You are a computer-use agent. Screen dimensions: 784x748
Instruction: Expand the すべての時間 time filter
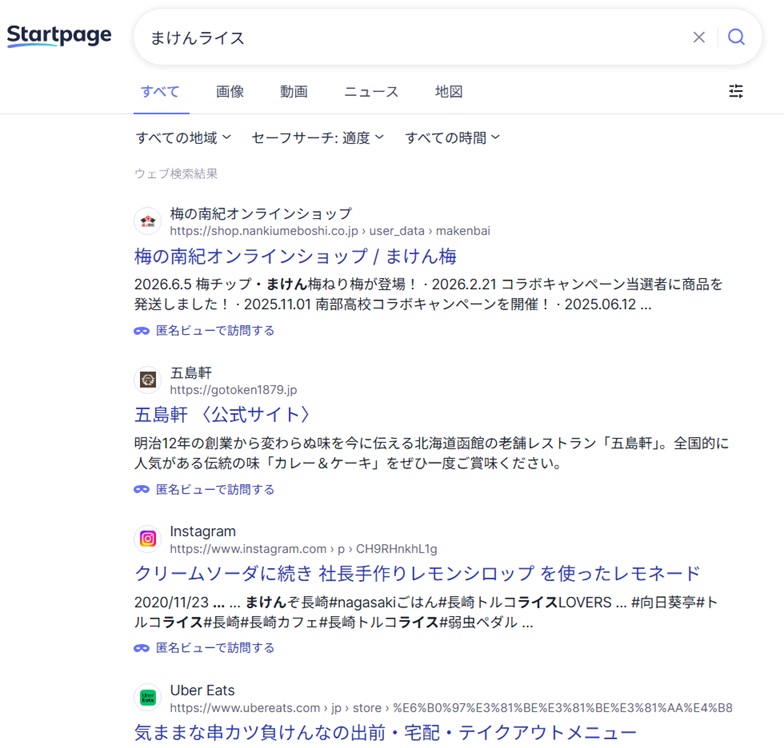point(452,138)
